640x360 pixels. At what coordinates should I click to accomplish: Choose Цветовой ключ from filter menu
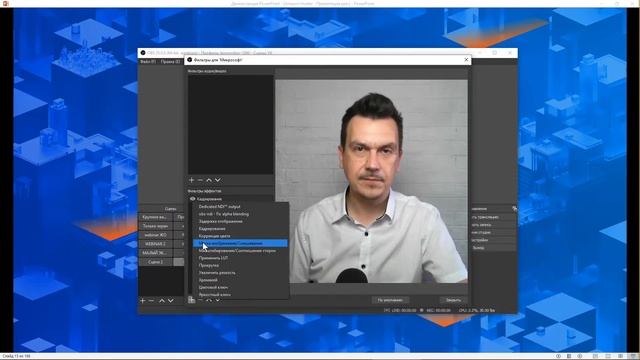tap(240, 287)
